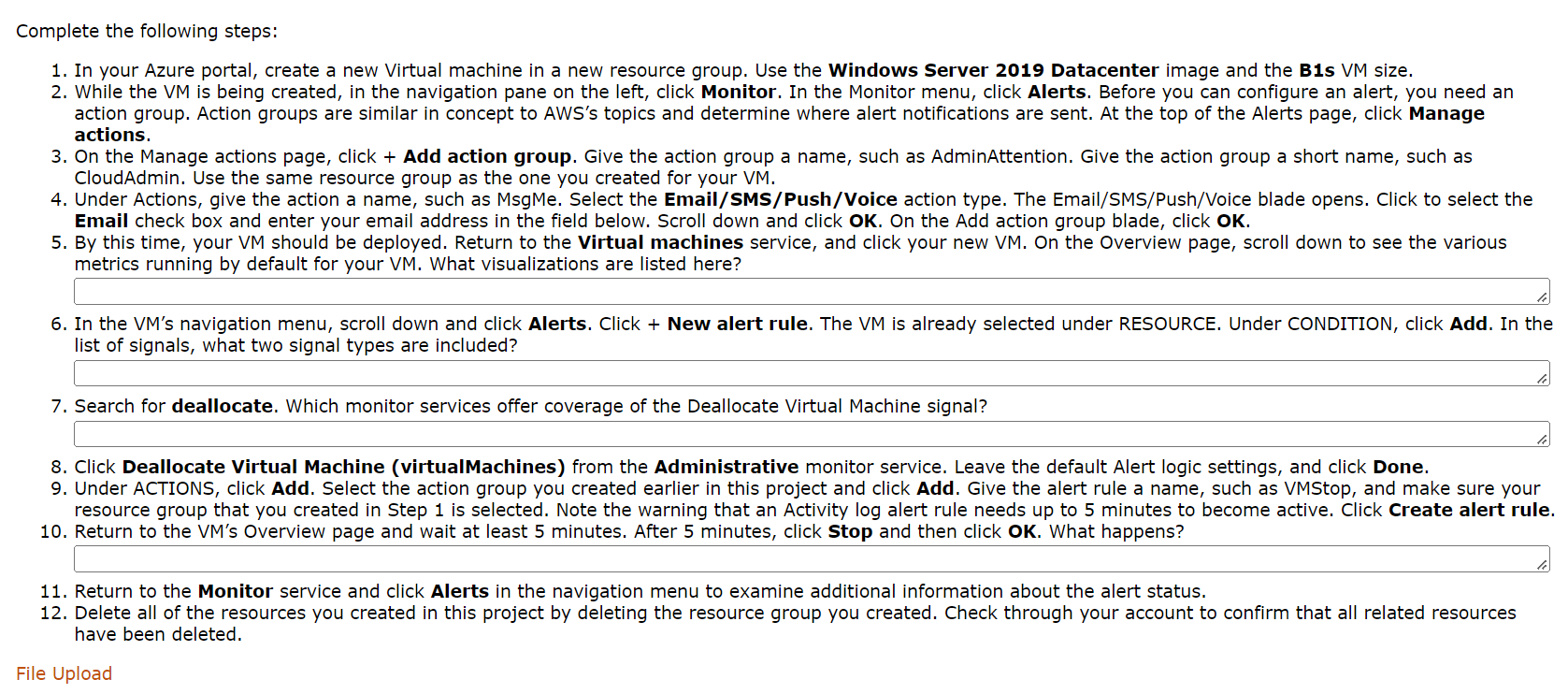Screen dimensions: 1568x694
Task: Click the uppercase 'CONDITION' word in step 6
Action: pyautogui.click(x=1340, y=324)
